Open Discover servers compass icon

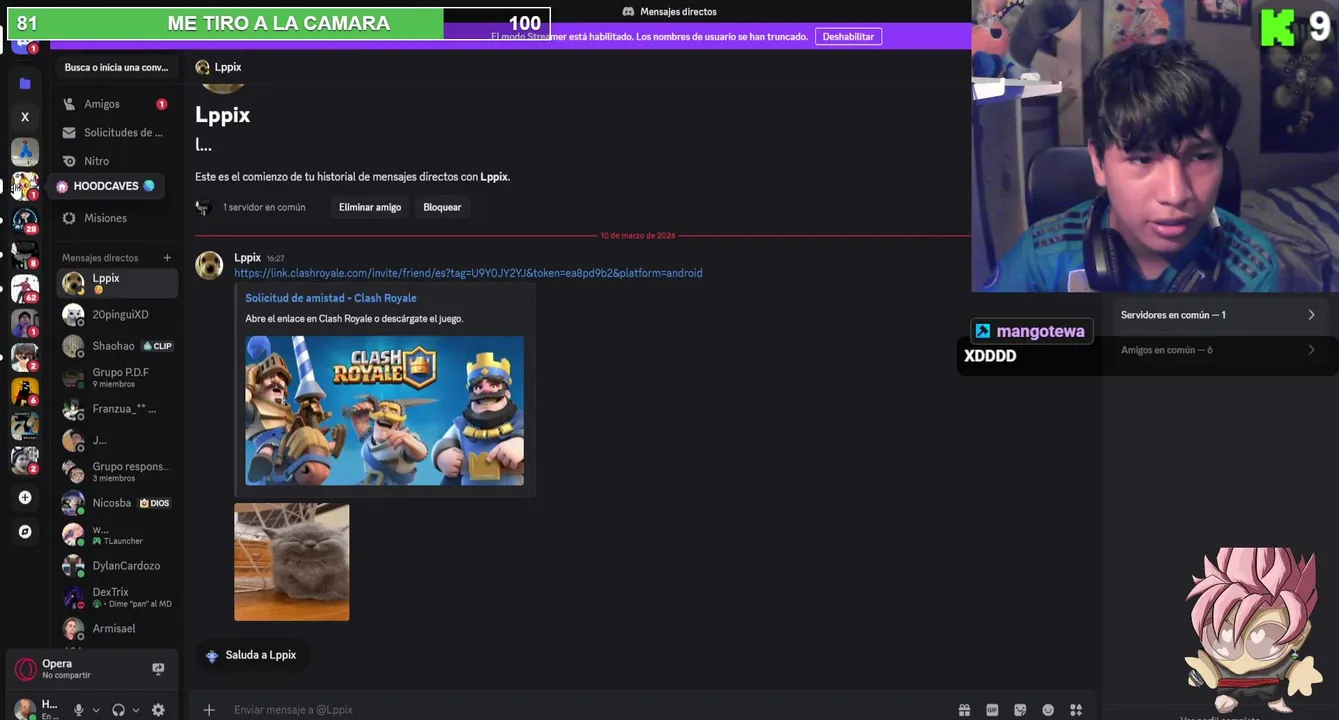tap(25, 532)
